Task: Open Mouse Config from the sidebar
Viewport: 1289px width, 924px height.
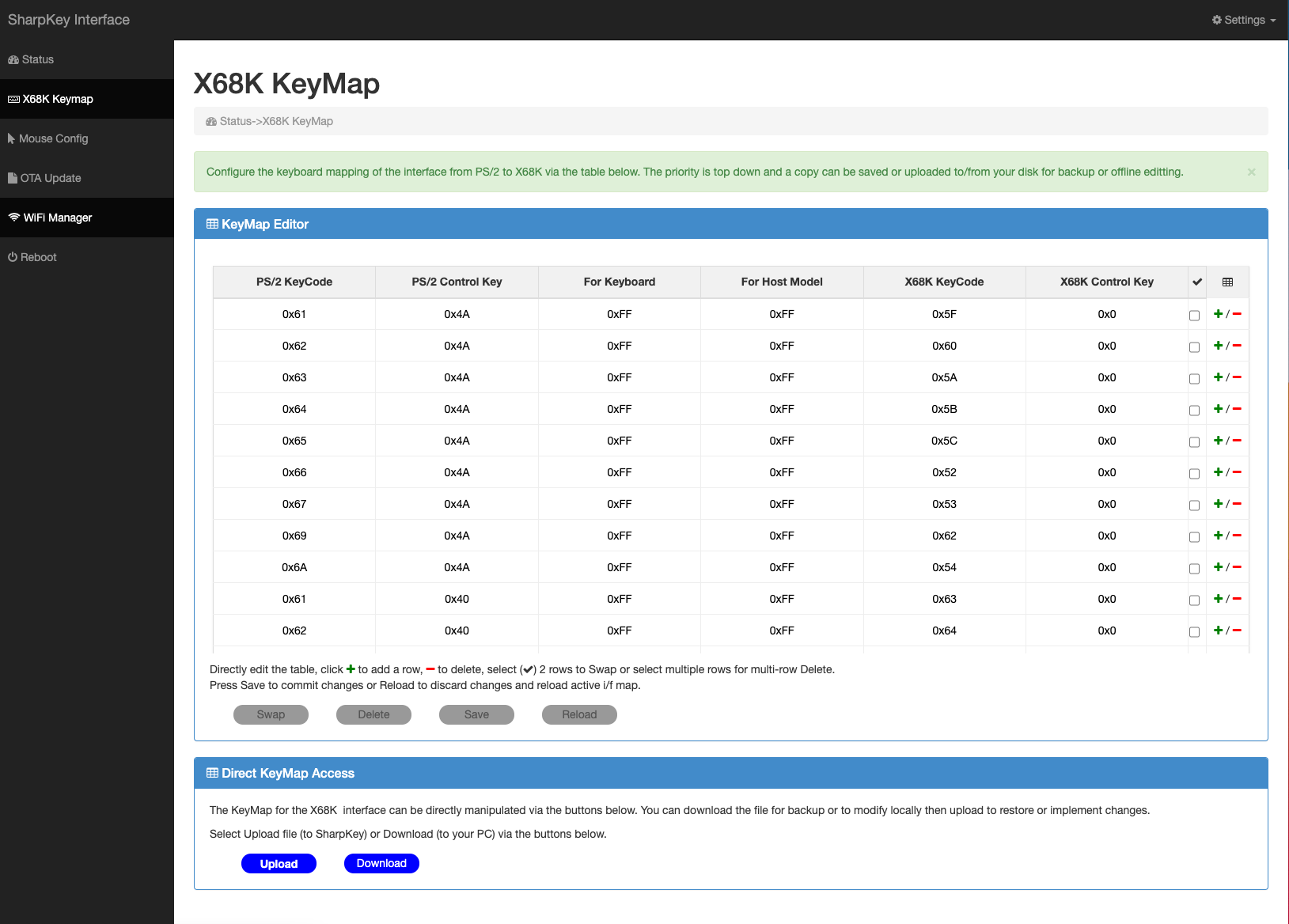Action: pos(87,138)
